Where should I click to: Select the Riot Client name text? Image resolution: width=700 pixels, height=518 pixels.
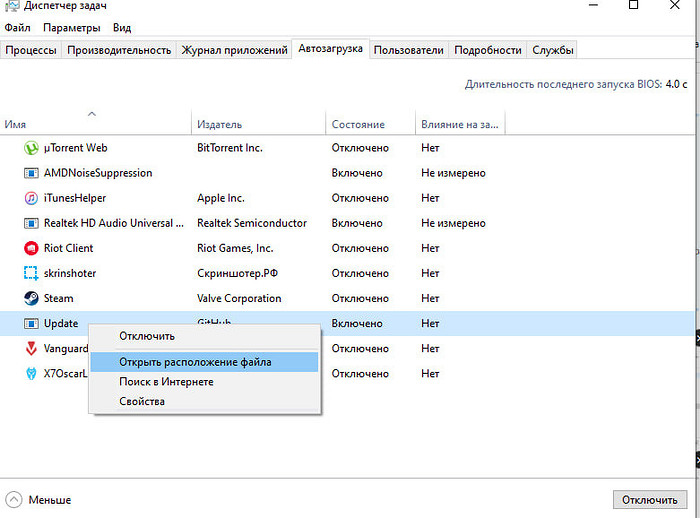pyautogui.click(x=68, y=248)
